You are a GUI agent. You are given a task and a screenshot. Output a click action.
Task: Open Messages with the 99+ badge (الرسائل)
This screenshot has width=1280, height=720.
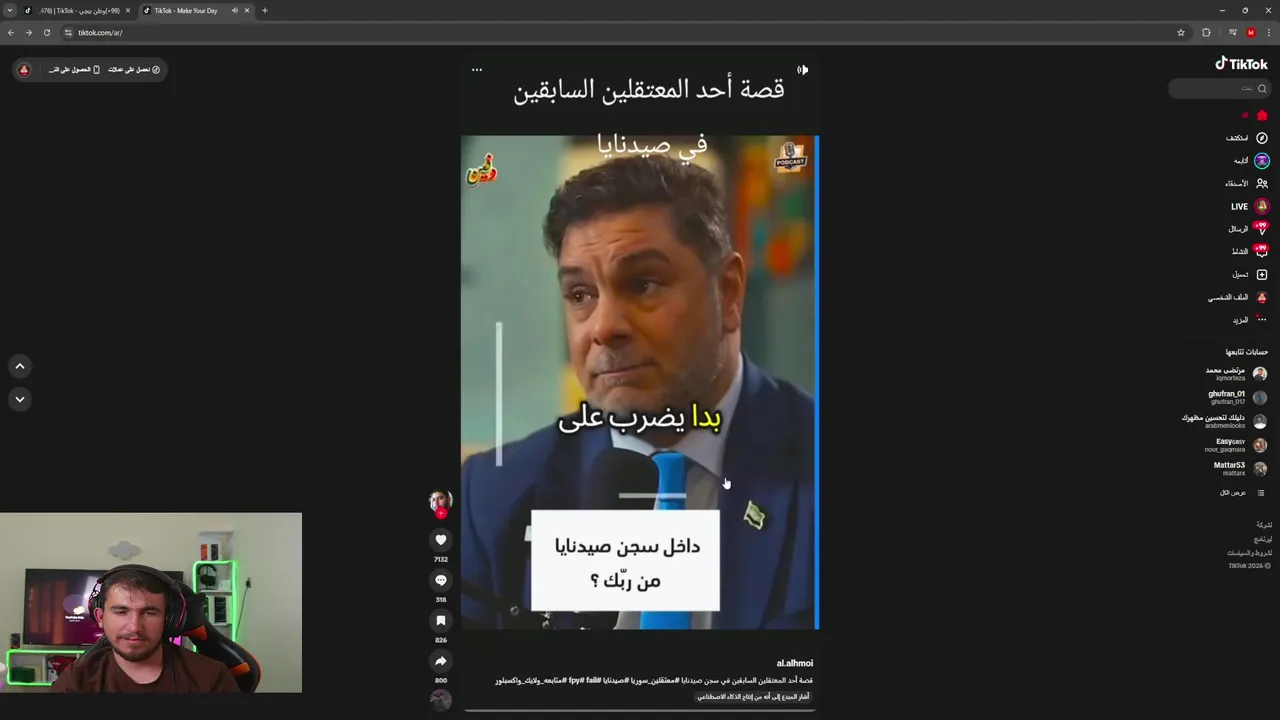pyautogui.click(x=1249, y=229)
